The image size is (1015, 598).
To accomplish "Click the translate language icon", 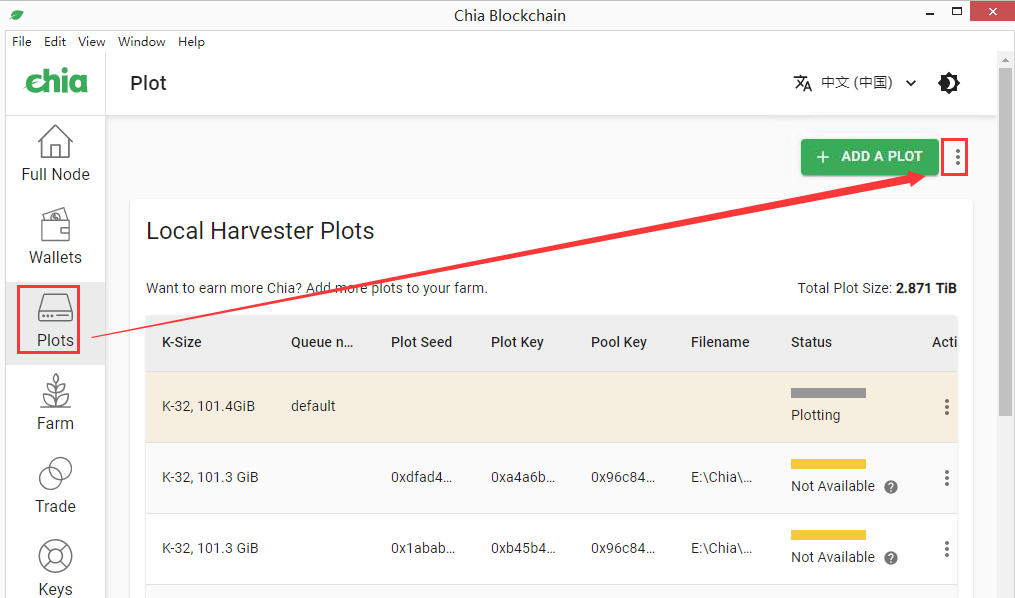I will pos(802,83).
